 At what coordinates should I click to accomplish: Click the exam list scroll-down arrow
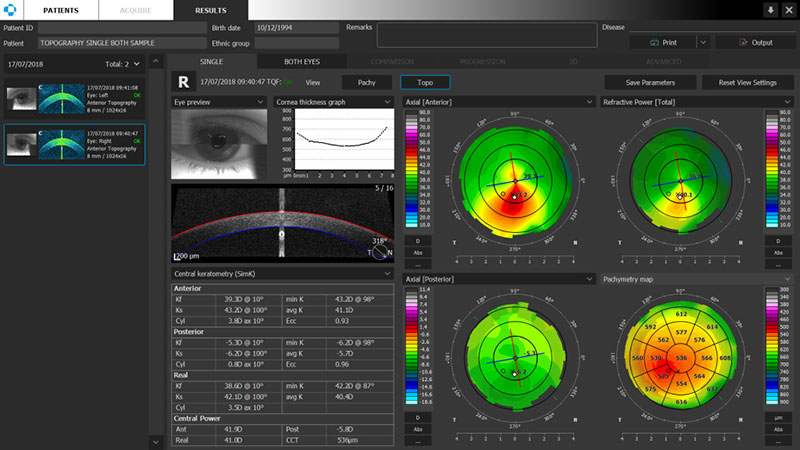point(156,442)
